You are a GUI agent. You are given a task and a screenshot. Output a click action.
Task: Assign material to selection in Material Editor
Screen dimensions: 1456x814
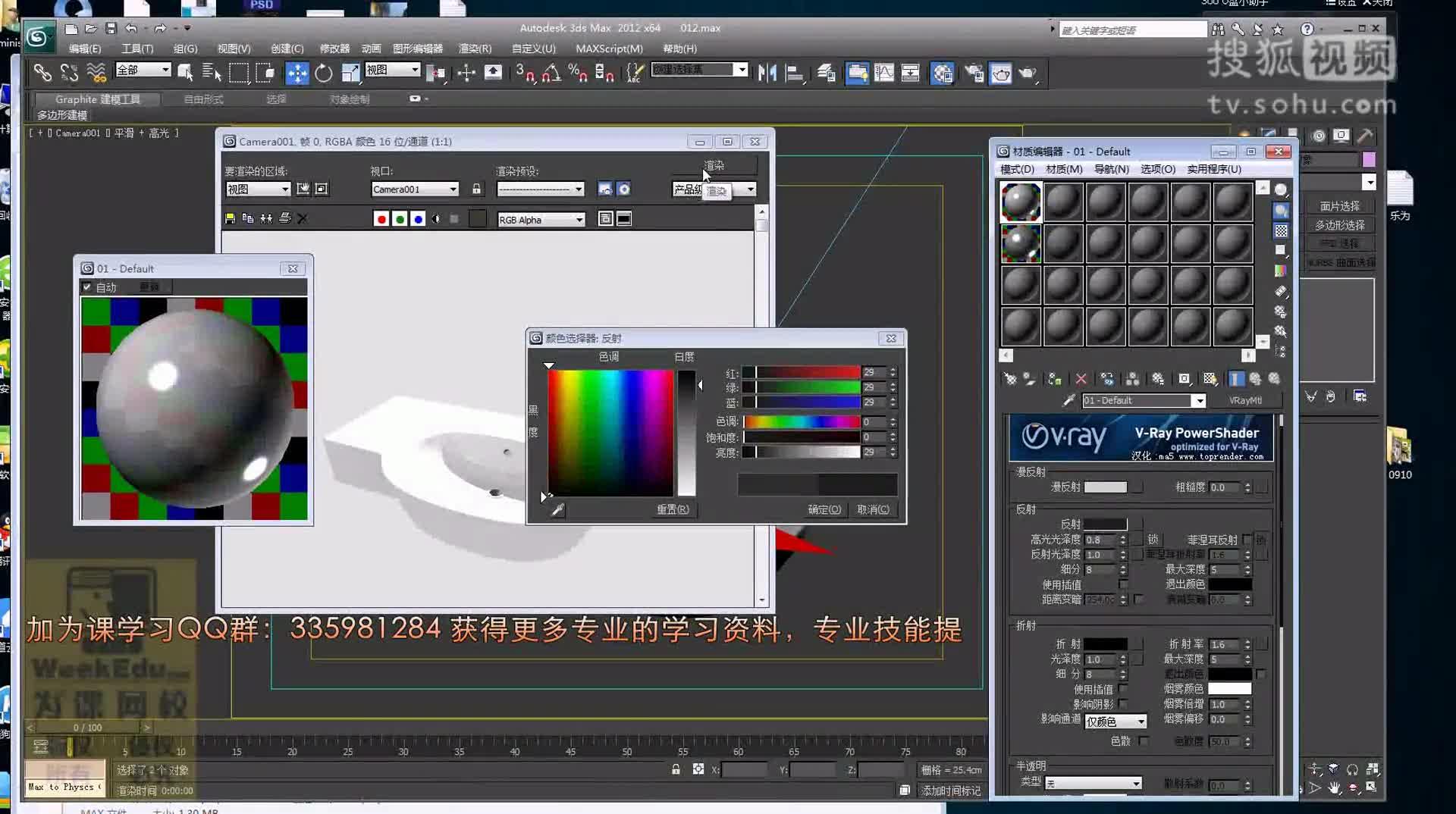pos(1053,379)
